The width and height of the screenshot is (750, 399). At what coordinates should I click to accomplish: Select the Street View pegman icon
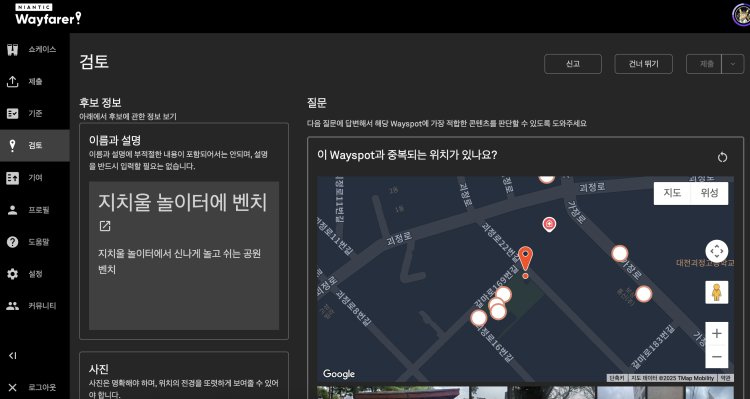(x=717, y=292)
